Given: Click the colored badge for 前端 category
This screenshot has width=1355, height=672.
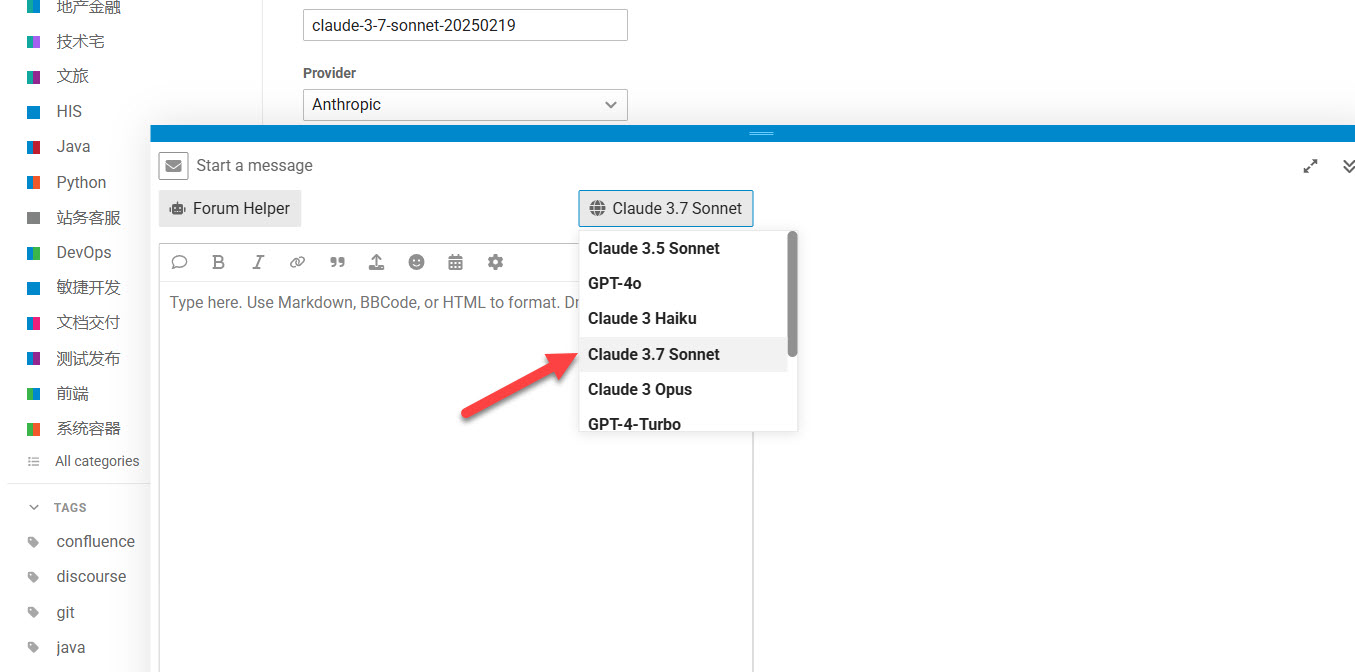Looking at the screenshot, I should [x=34, y=394].
